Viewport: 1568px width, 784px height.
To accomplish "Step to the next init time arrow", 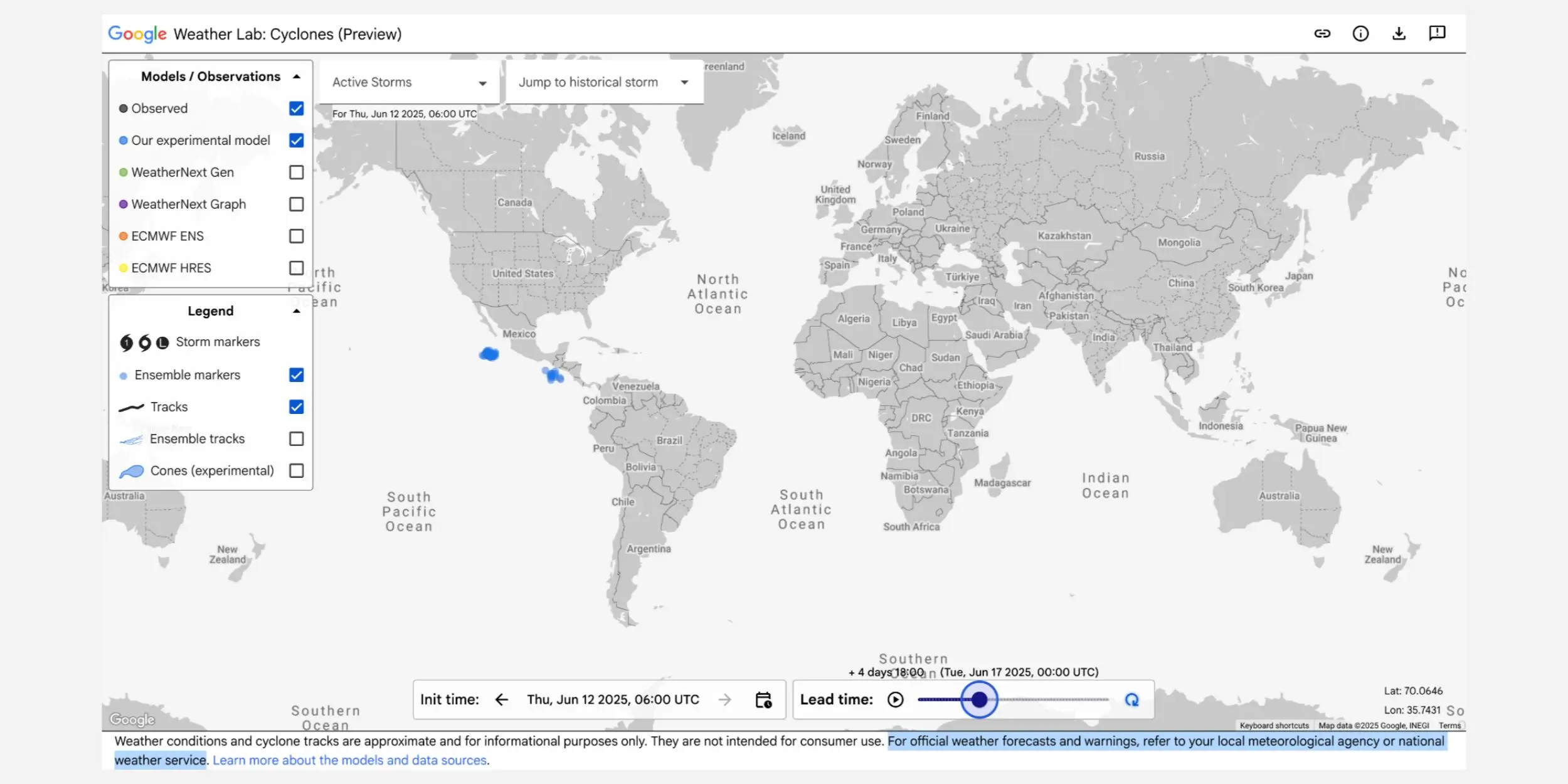I will coord(725,699).
